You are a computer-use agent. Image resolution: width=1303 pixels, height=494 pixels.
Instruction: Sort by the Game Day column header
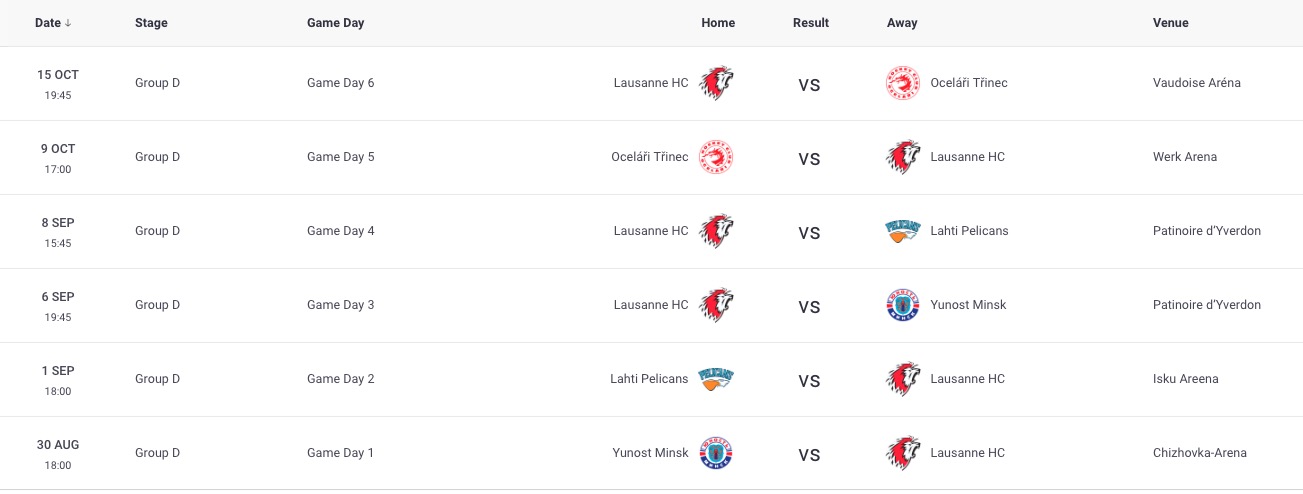(335, 23)
